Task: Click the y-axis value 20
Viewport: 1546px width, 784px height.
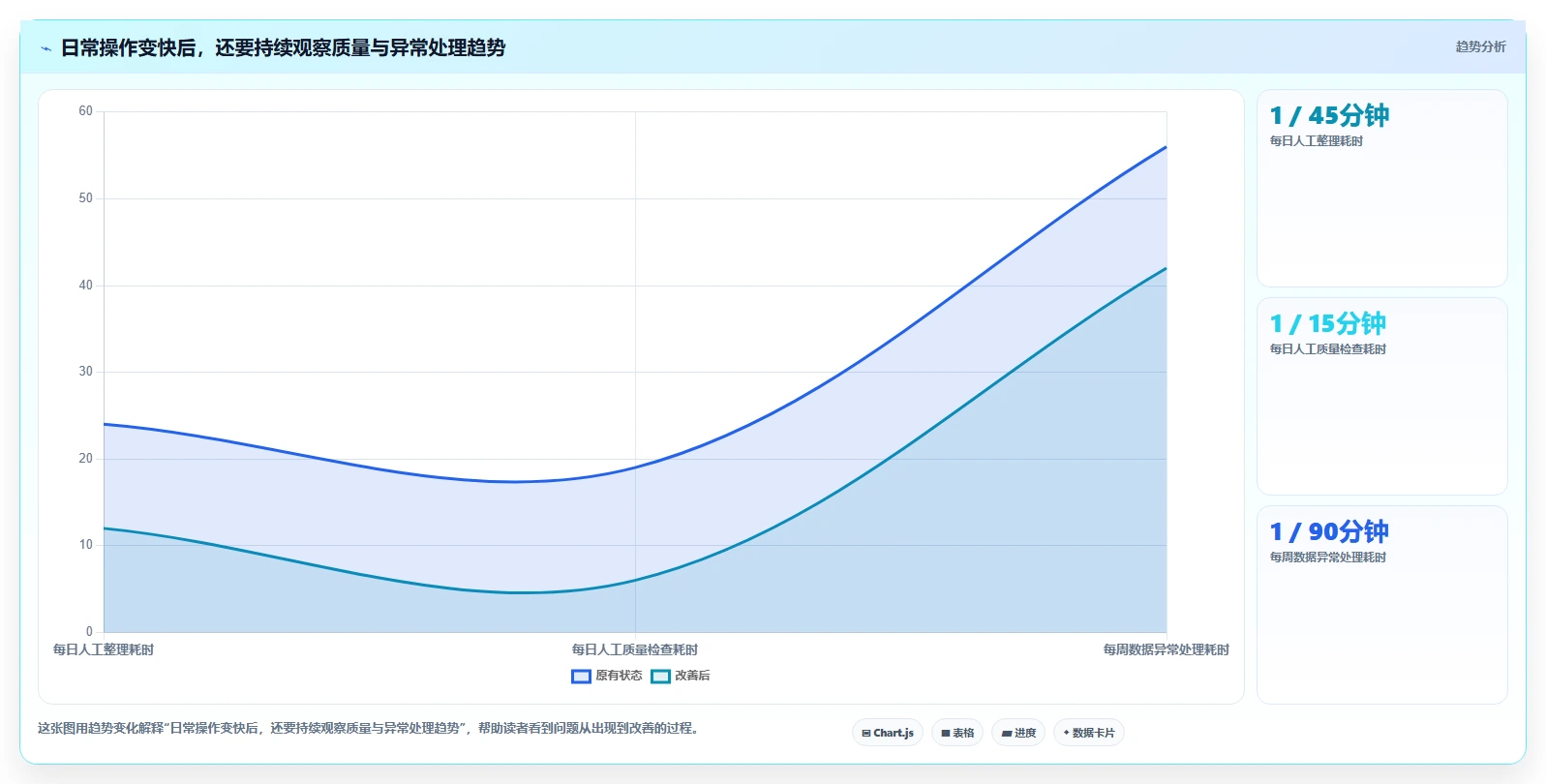Action: pyautogui.click(x=86, y=459)
